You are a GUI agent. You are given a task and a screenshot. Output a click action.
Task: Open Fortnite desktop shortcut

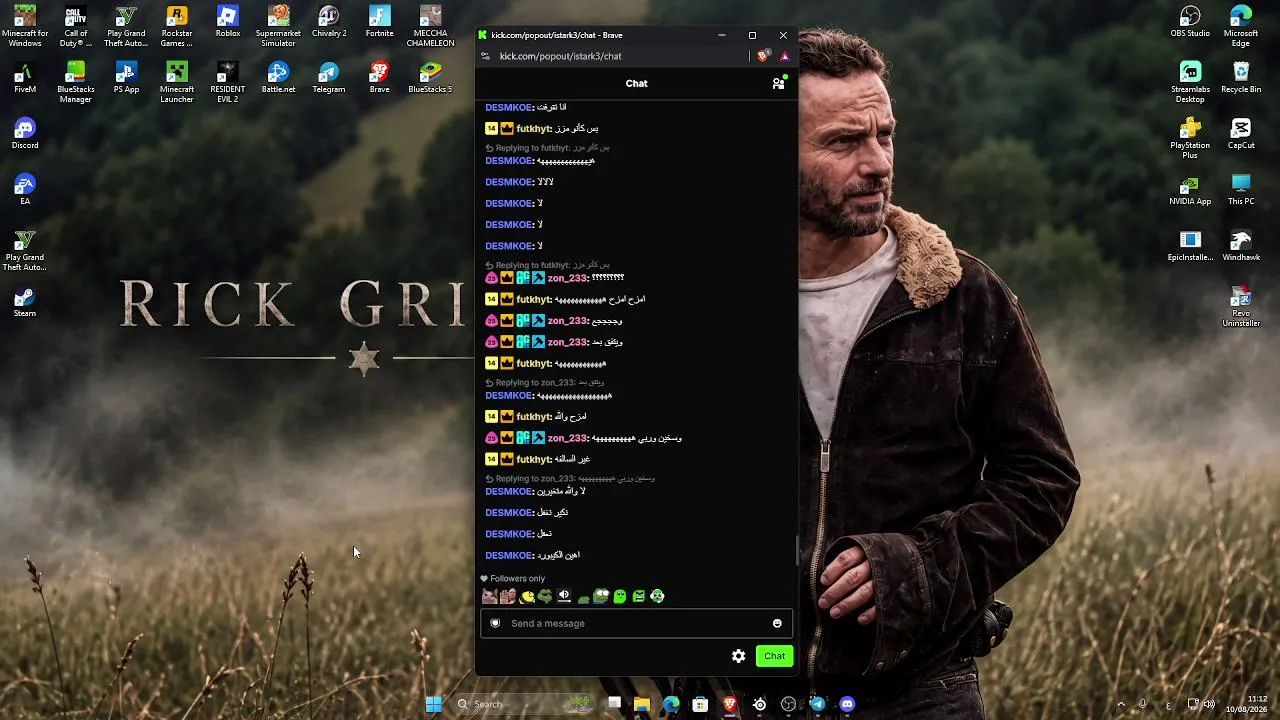[380, 22]
